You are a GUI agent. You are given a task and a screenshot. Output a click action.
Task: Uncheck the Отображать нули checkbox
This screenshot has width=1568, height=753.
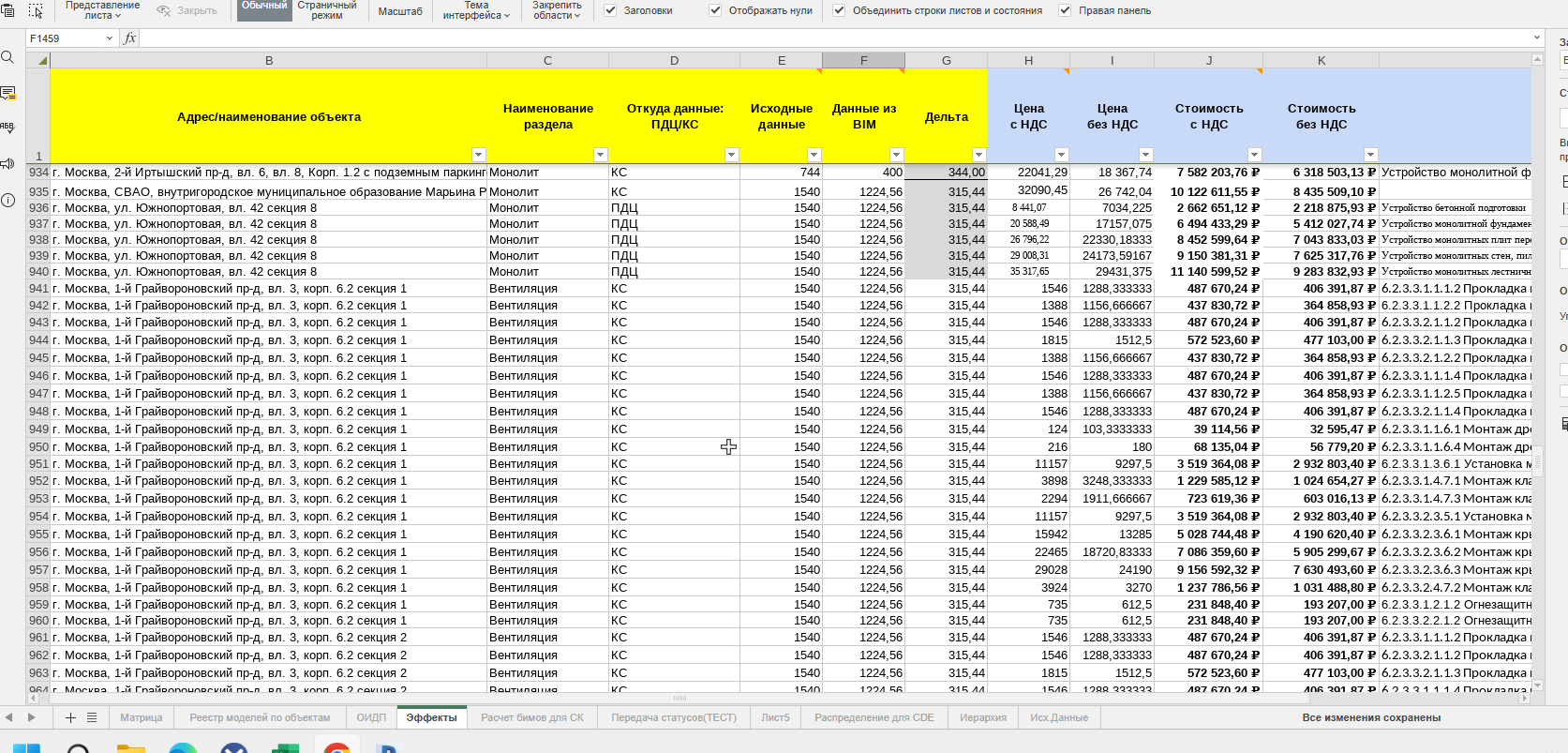[x=716, y=10]
